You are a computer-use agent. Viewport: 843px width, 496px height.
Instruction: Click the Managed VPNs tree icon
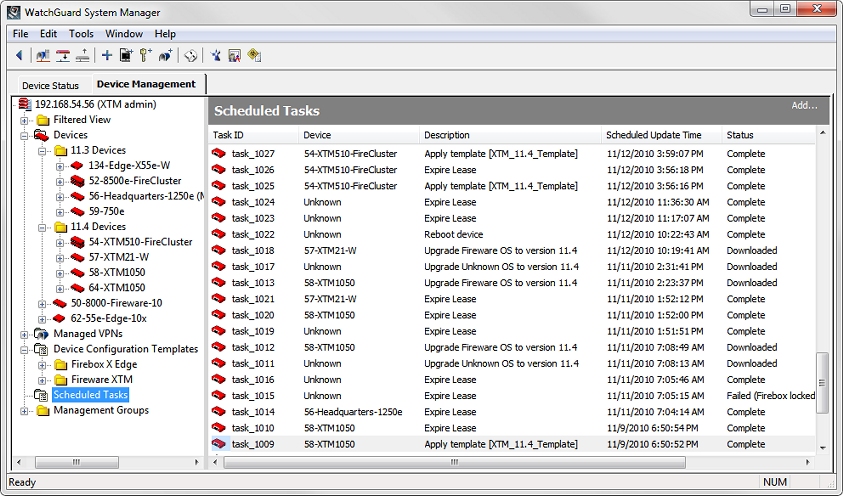(41, 334)
